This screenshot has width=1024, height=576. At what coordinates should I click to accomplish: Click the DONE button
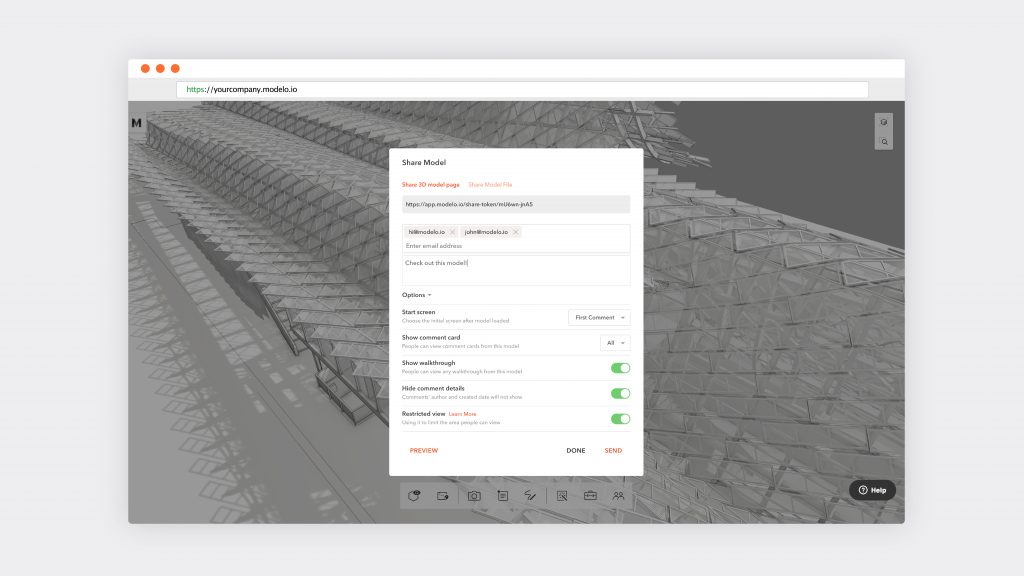tap(575, 451)
